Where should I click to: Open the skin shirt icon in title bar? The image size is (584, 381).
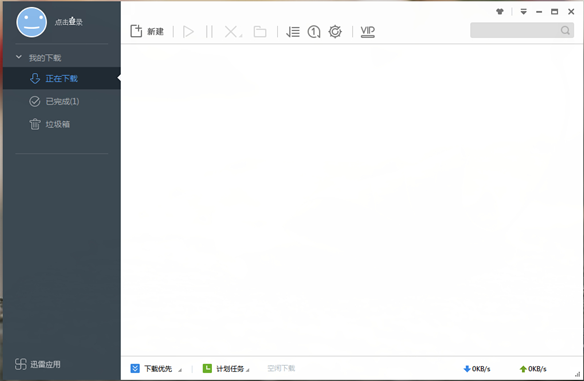pos(500,12)
